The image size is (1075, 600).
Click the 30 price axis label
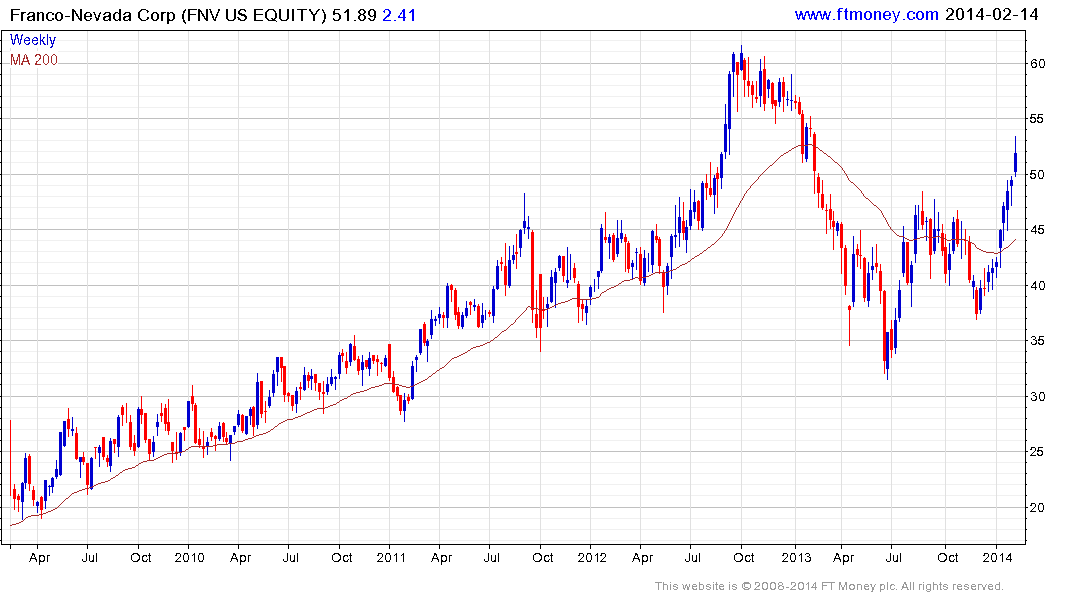1038,396
